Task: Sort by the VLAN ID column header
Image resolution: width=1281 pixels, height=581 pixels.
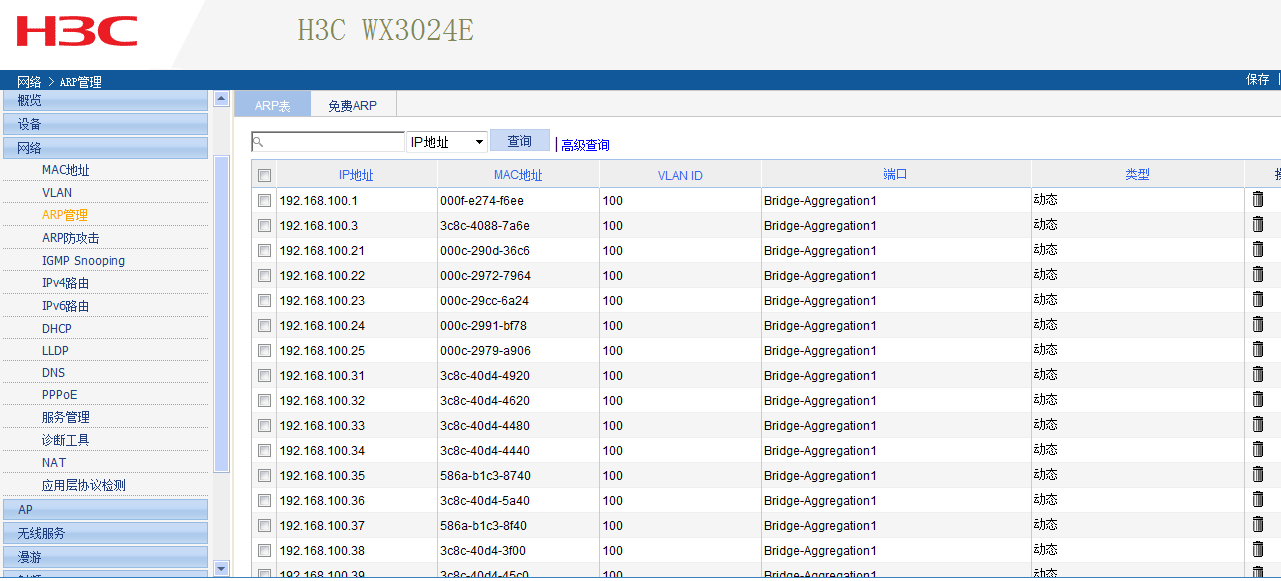Action: 680,175
